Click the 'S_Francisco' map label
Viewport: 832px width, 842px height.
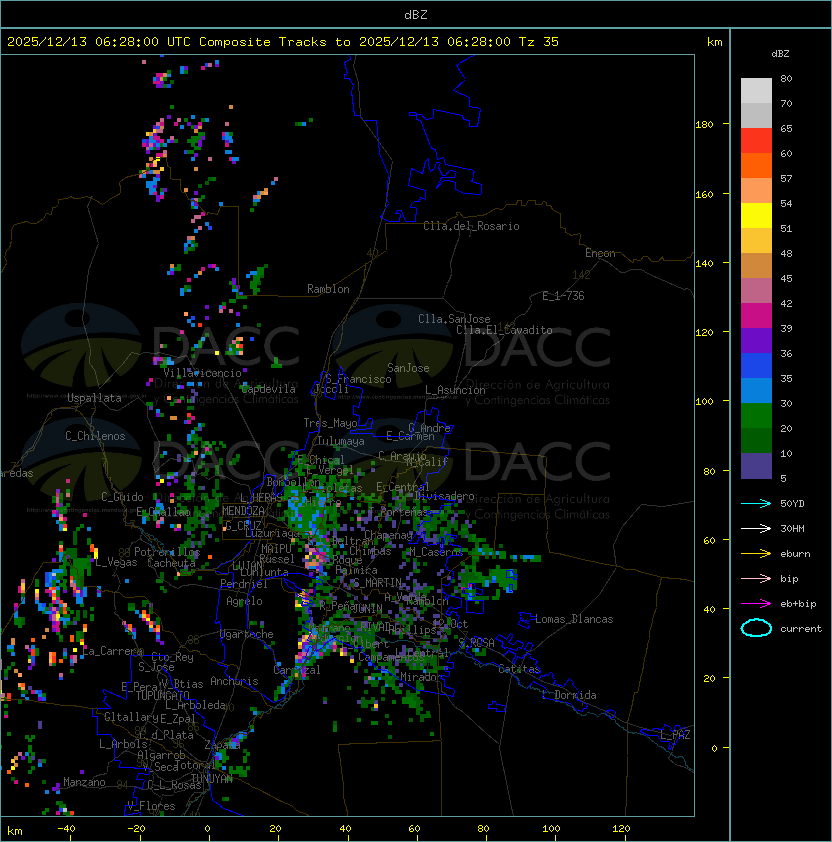point(358,379)
